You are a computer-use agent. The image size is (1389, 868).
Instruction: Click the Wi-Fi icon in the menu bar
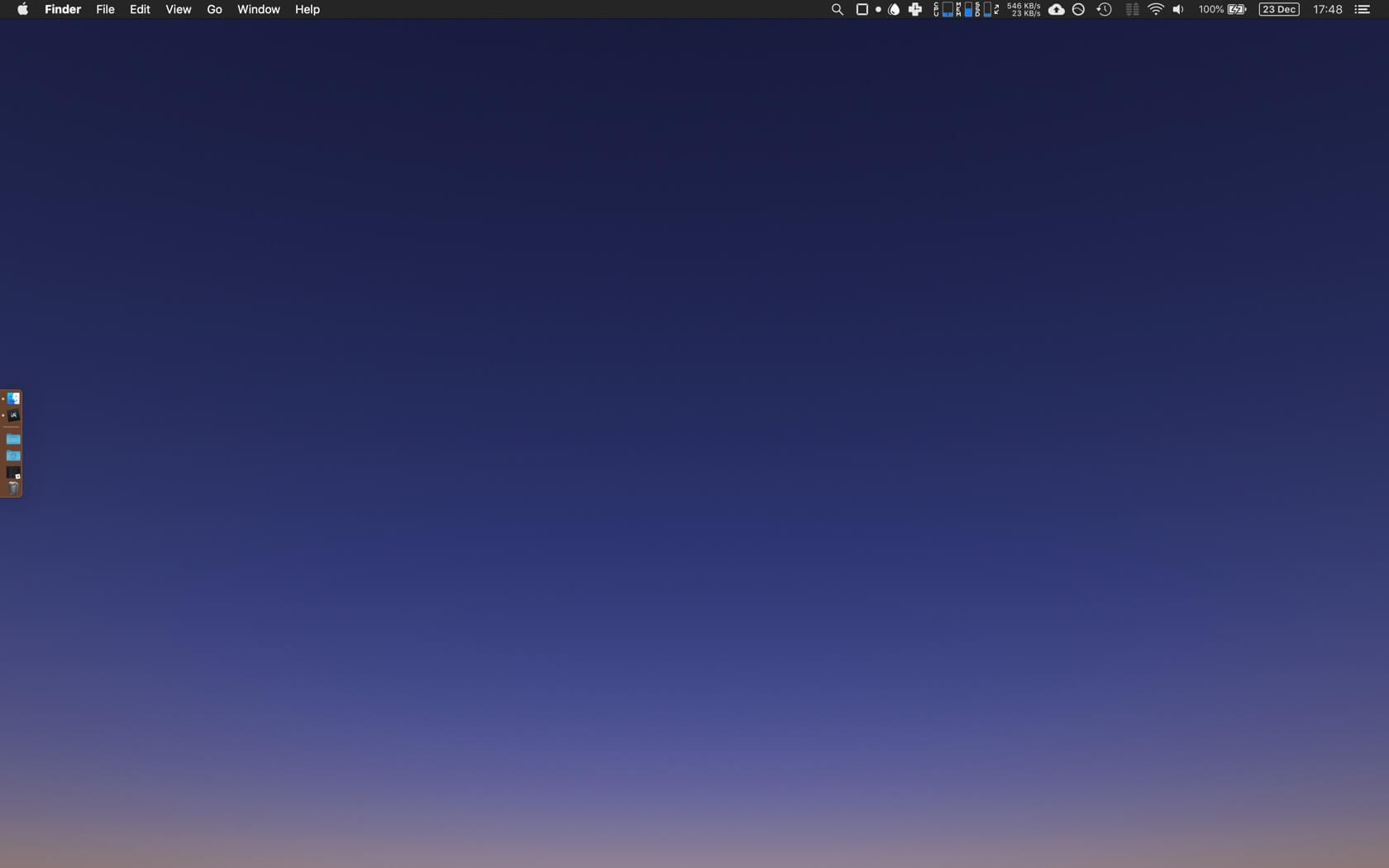[1155, 10]
